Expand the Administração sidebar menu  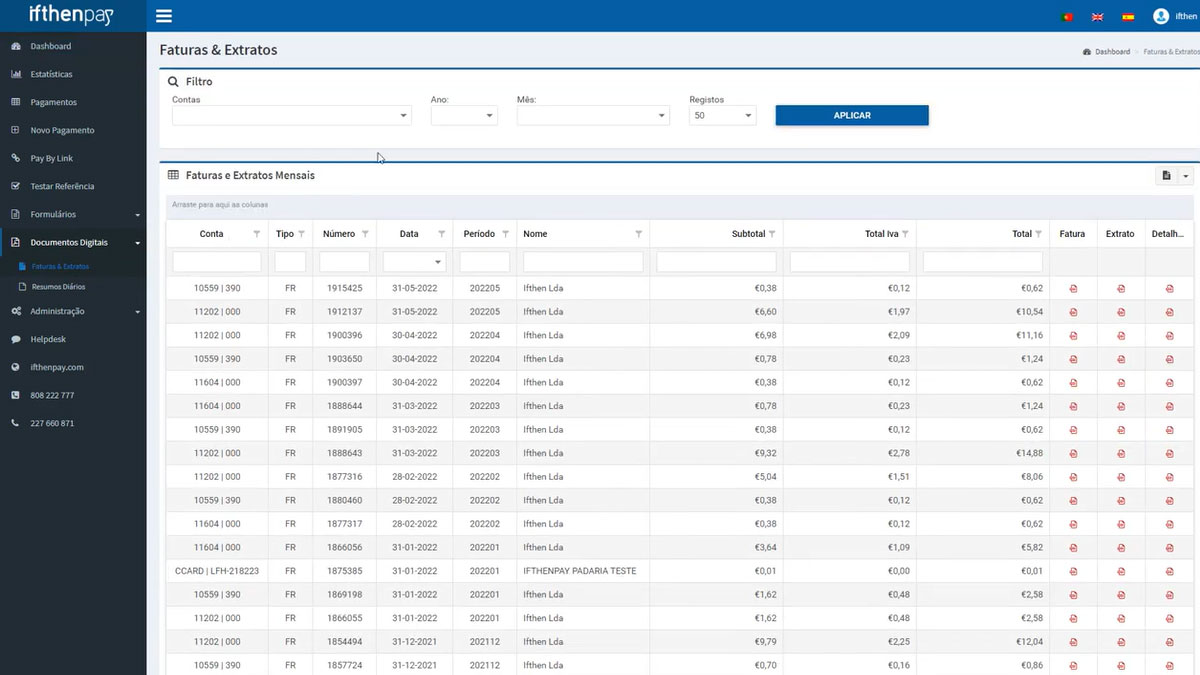pos(73,311)
